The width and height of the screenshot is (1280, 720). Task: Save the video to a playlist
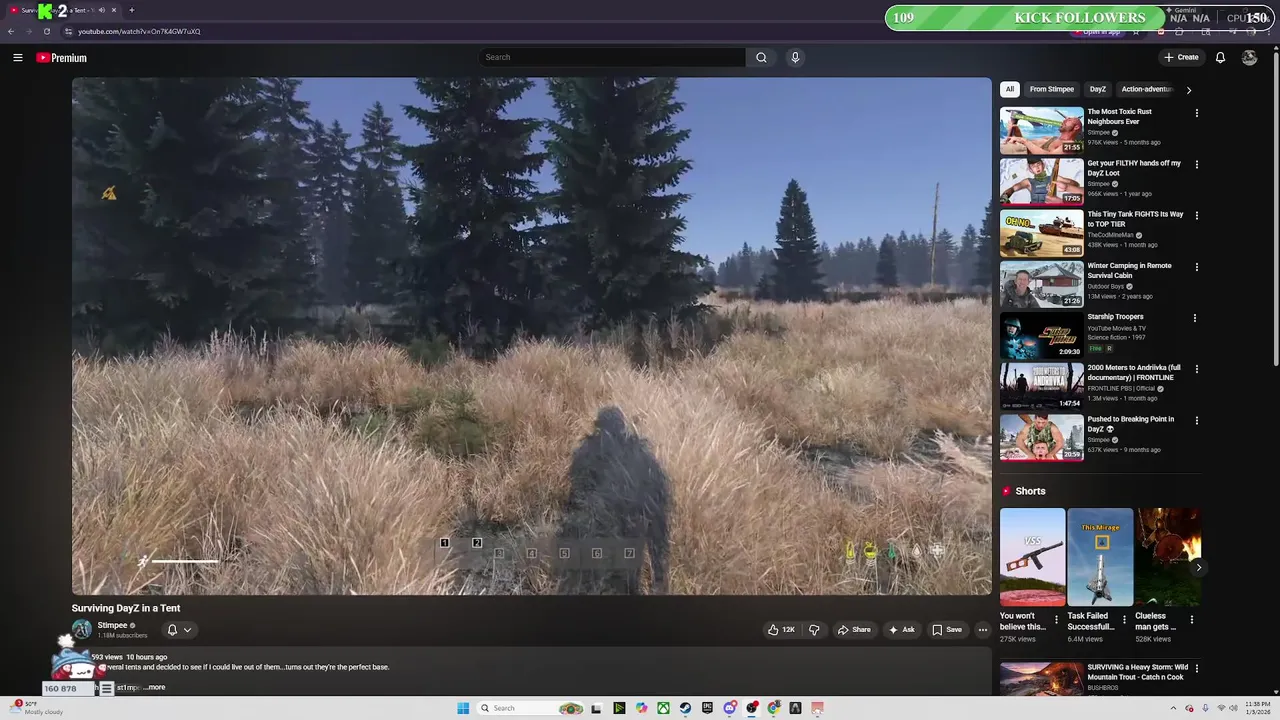(947, 630)
